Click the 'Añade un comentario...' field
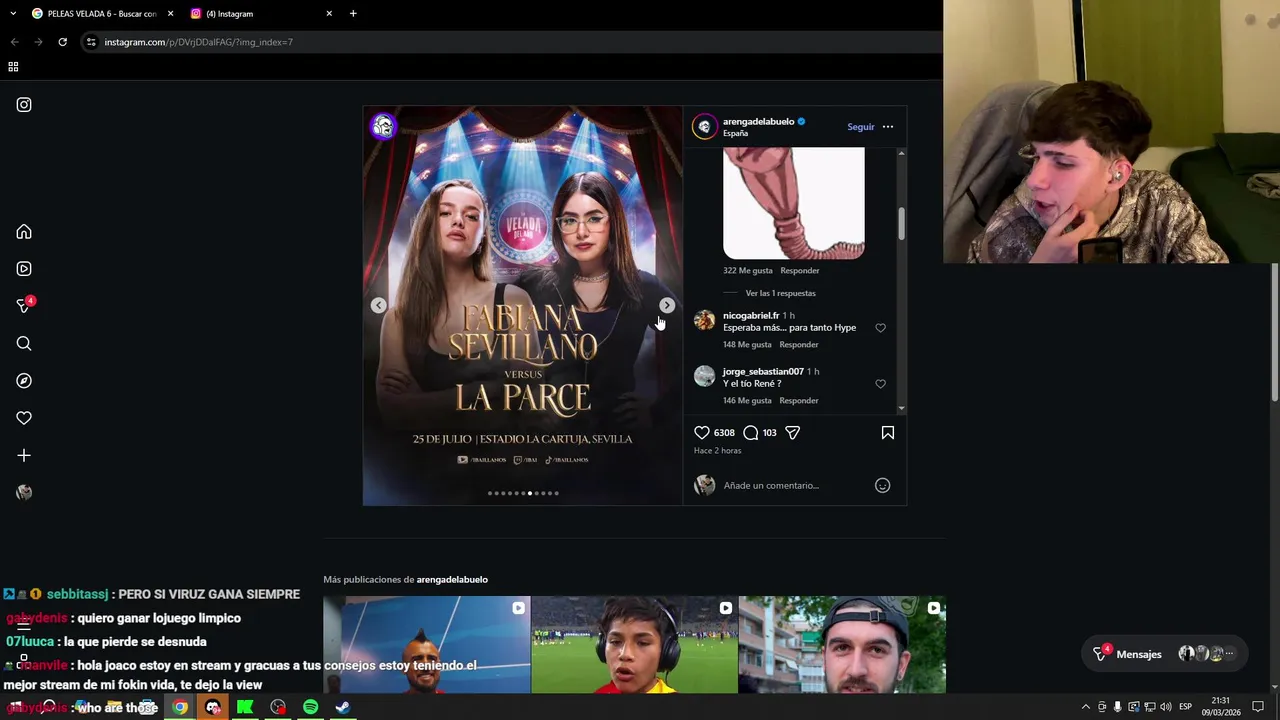 (x=795, y=486)
